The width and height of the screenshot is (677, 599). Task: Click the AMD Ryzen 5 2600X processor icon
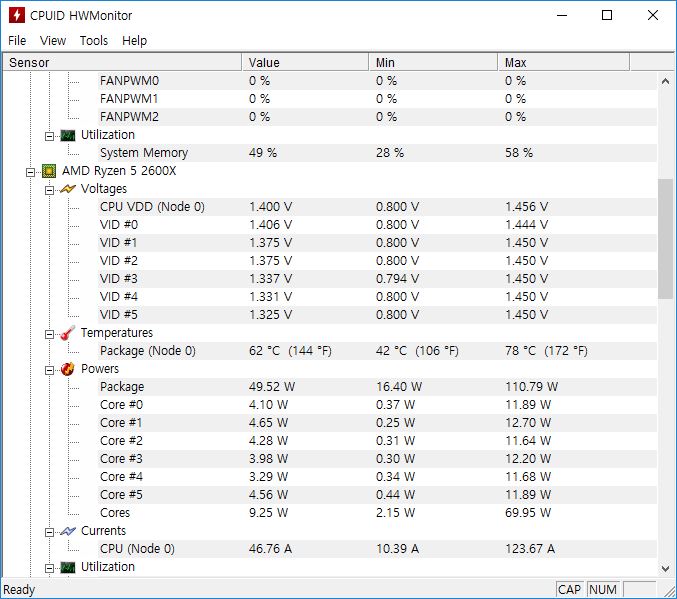click(49, 171)
